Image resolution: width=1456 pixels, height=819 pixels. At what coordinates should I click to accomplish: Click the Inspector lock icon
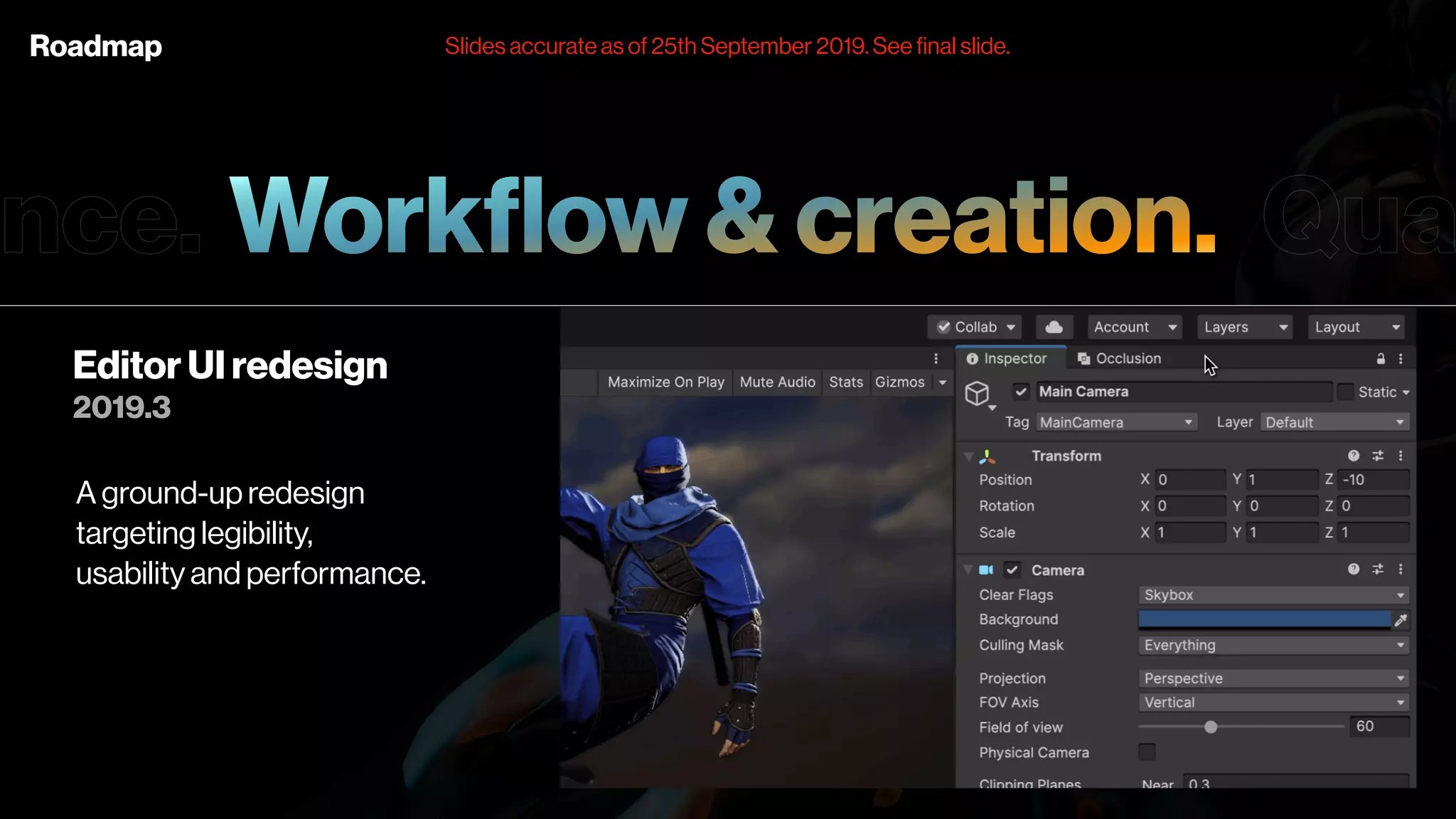click(1381, 359)
